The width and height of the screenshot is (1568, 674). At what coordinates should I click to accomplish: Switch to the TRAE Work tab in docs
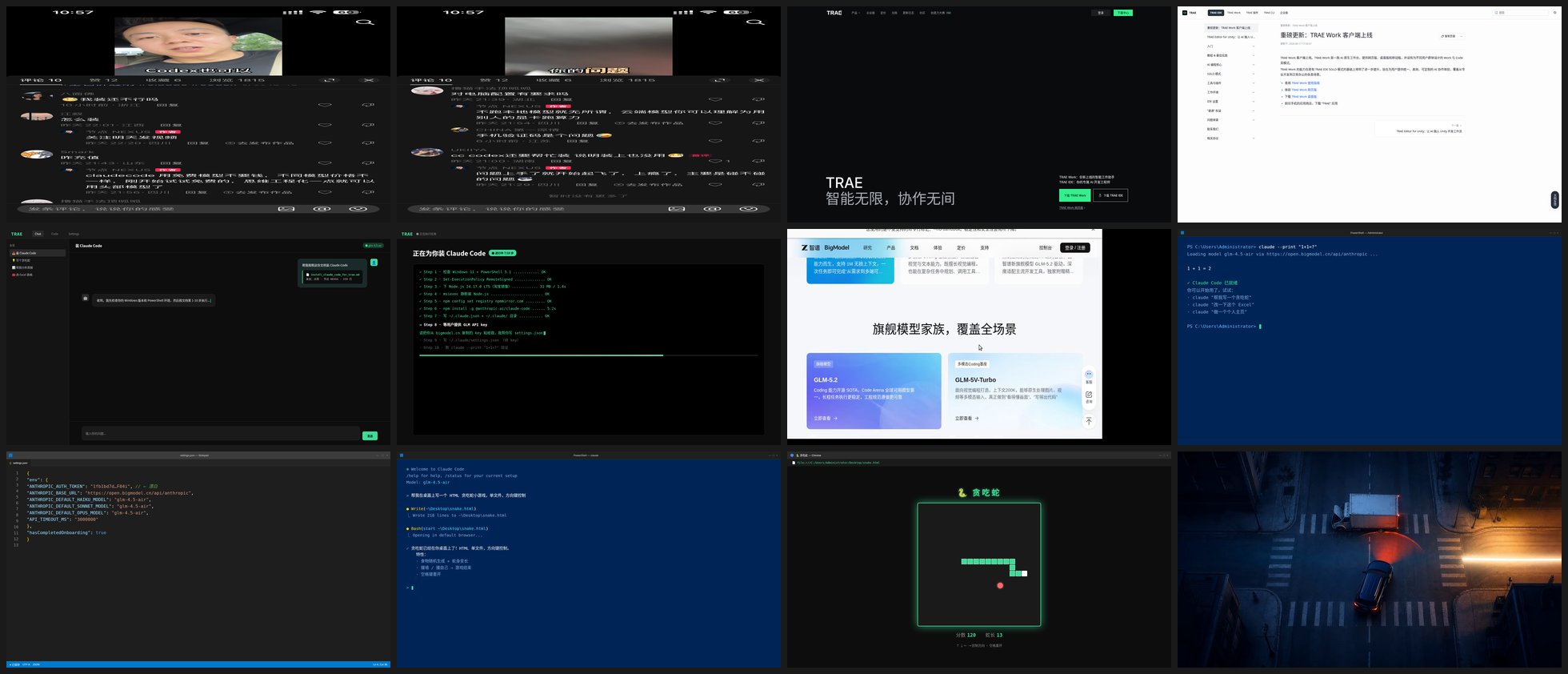pyautogui.click(x=1234, y=13)
